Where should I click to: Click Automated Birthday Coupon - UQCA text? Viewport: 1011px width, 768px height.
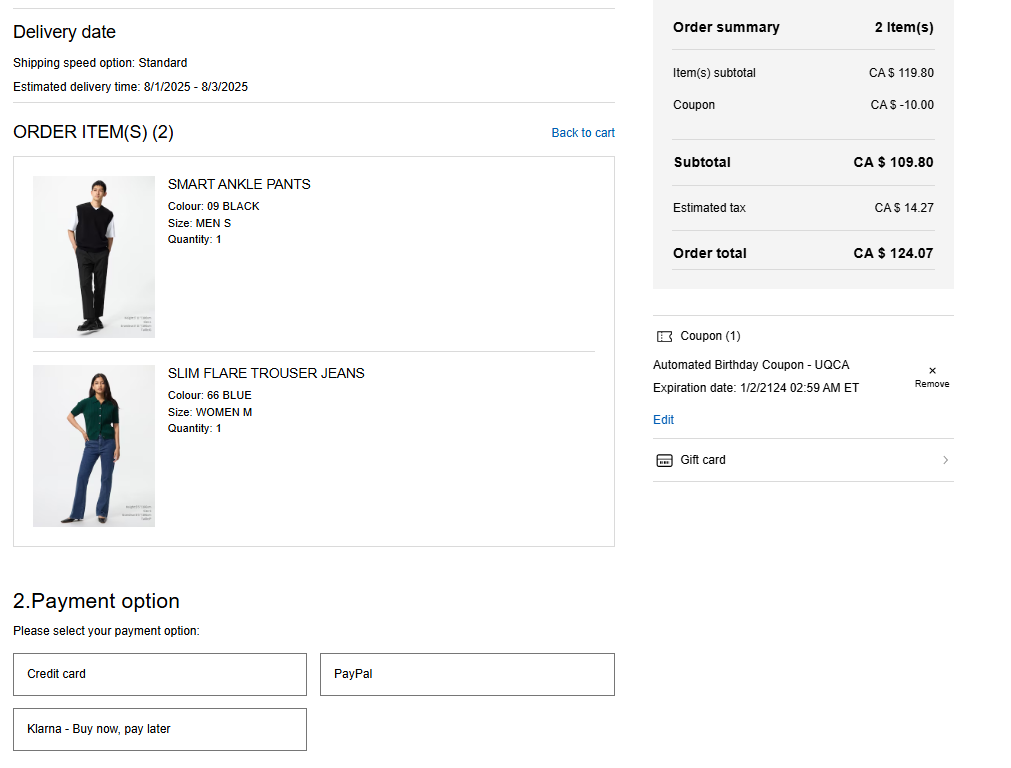(x=751, y=365)
